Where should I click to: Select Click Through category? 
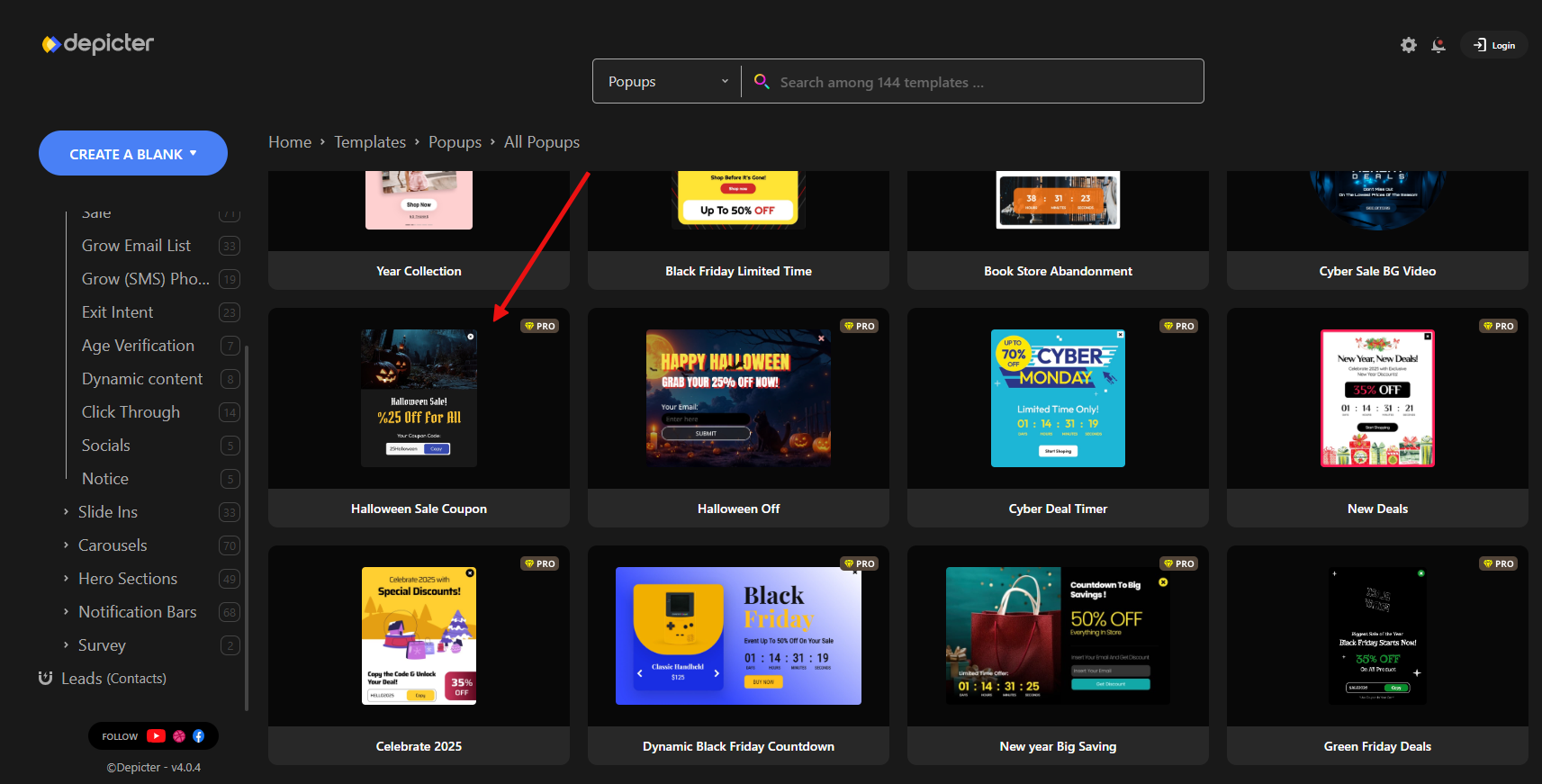click(x=131, y=412)
